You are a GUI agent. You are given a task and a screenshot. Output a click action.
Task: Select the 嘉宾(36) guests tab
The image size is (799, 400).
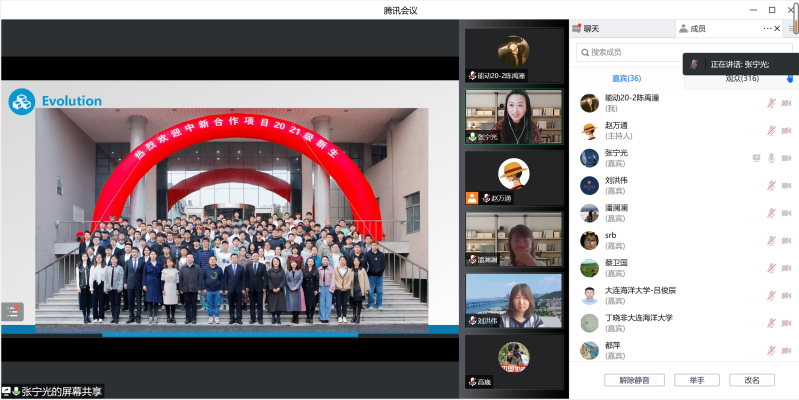(626, 78)
